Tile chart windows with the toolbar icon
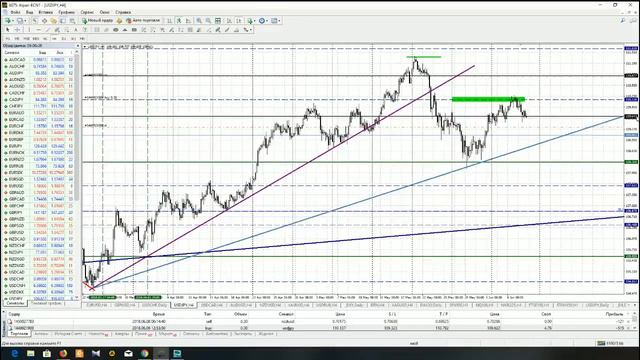 click(218, 20)
